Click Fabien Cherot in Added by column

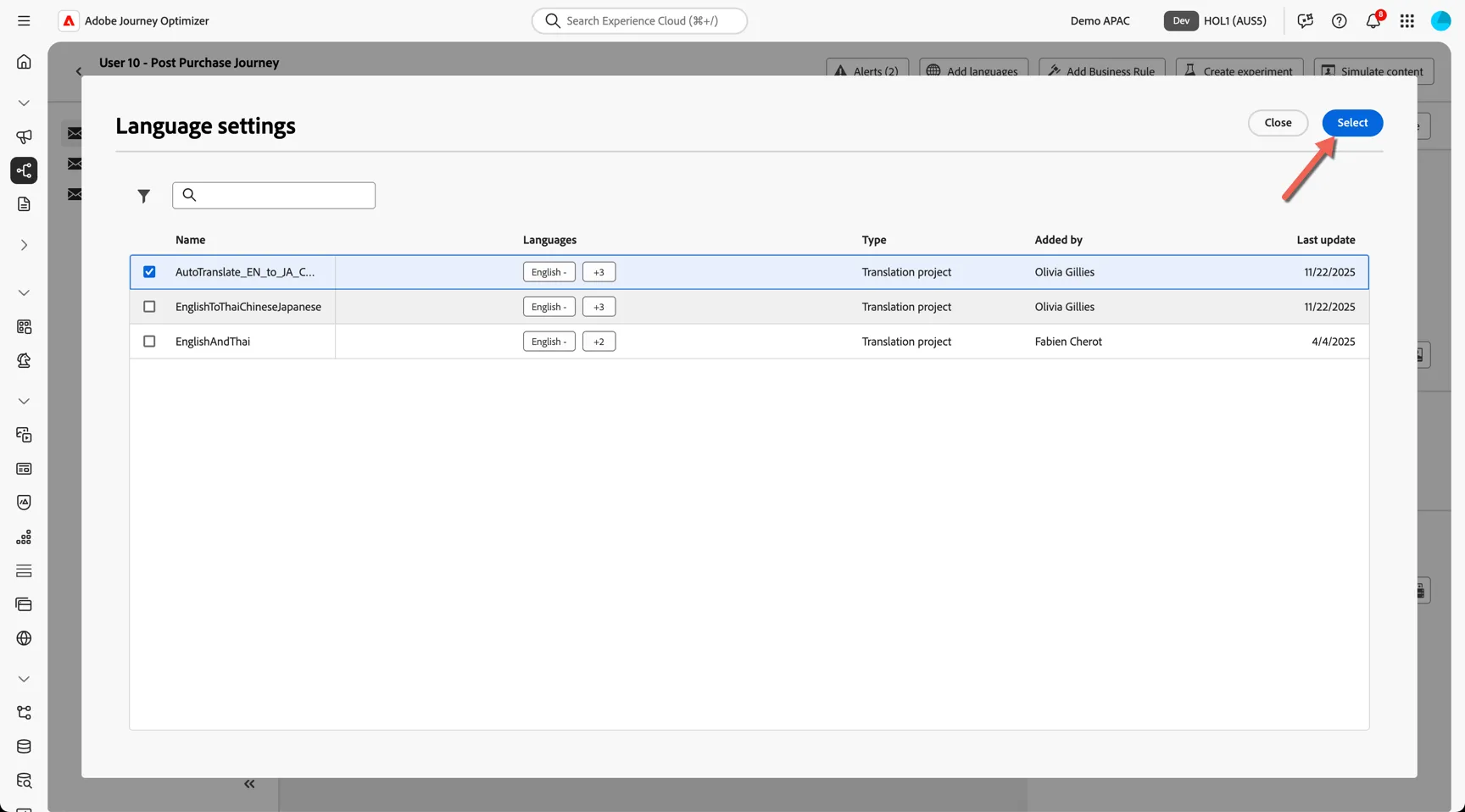pyautogui.click(x=1068, y=342)
